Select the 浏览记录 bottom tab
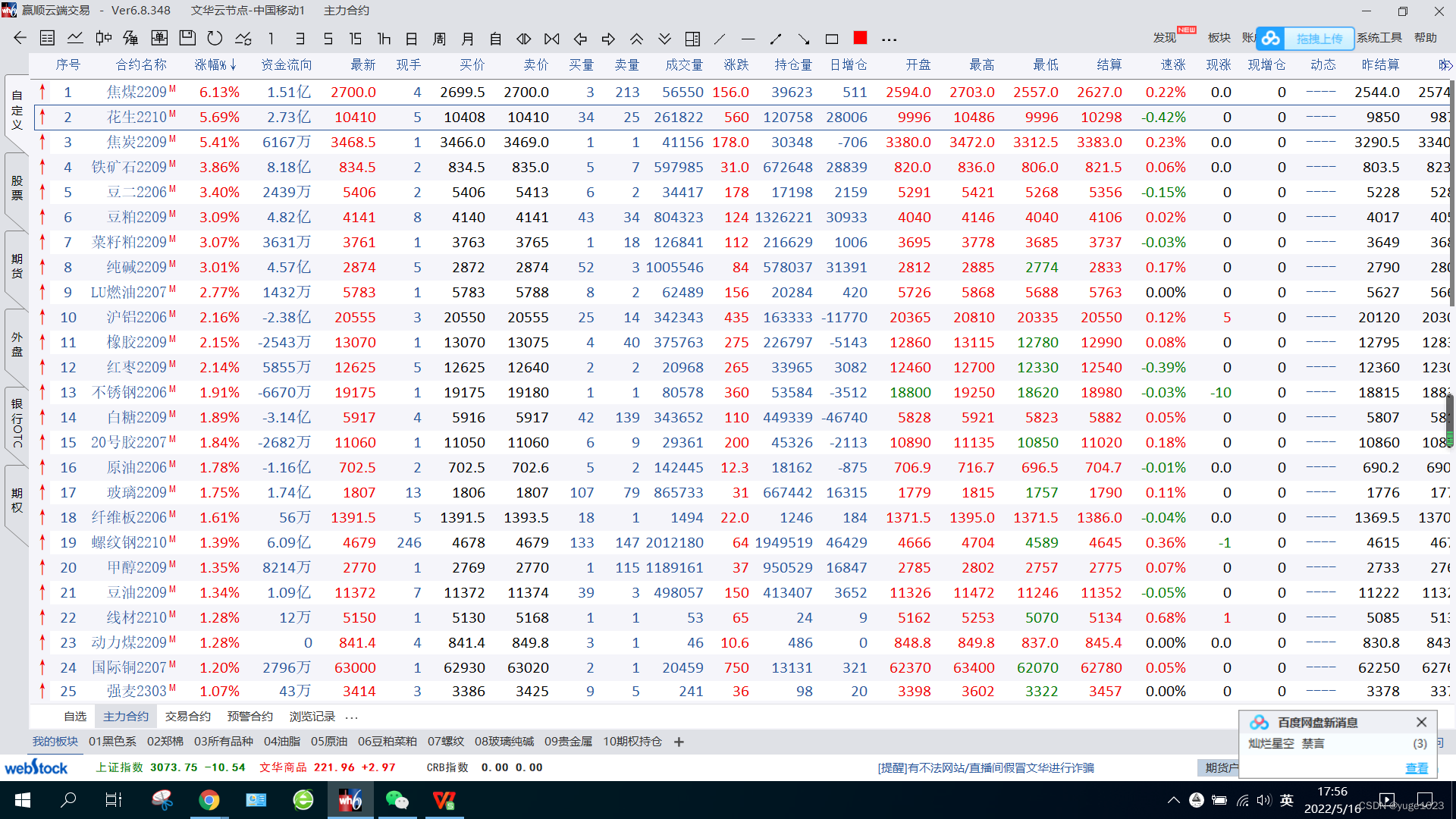The width and height of the screenshot is (1456, 819). (x=312, y=717)
